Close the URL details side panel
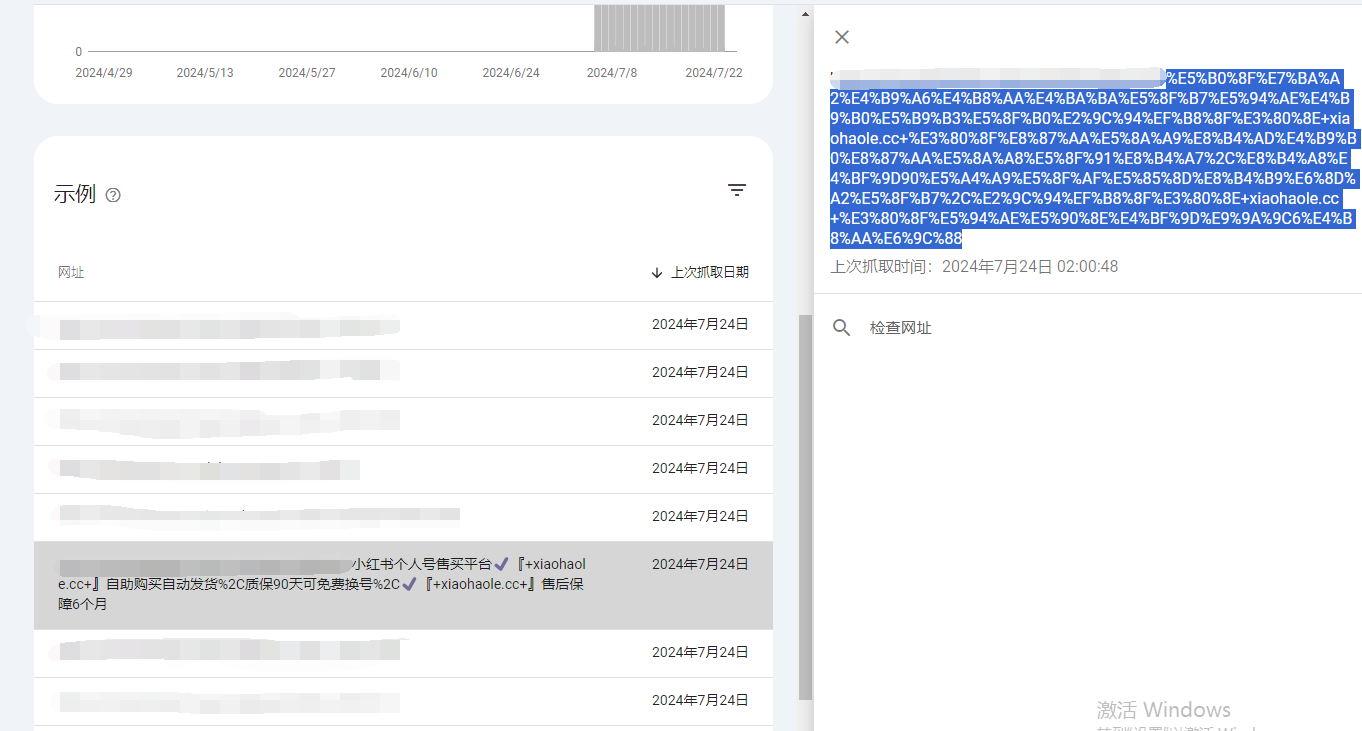The height and width of the screenshot is (731, 1362). point(842,37)
